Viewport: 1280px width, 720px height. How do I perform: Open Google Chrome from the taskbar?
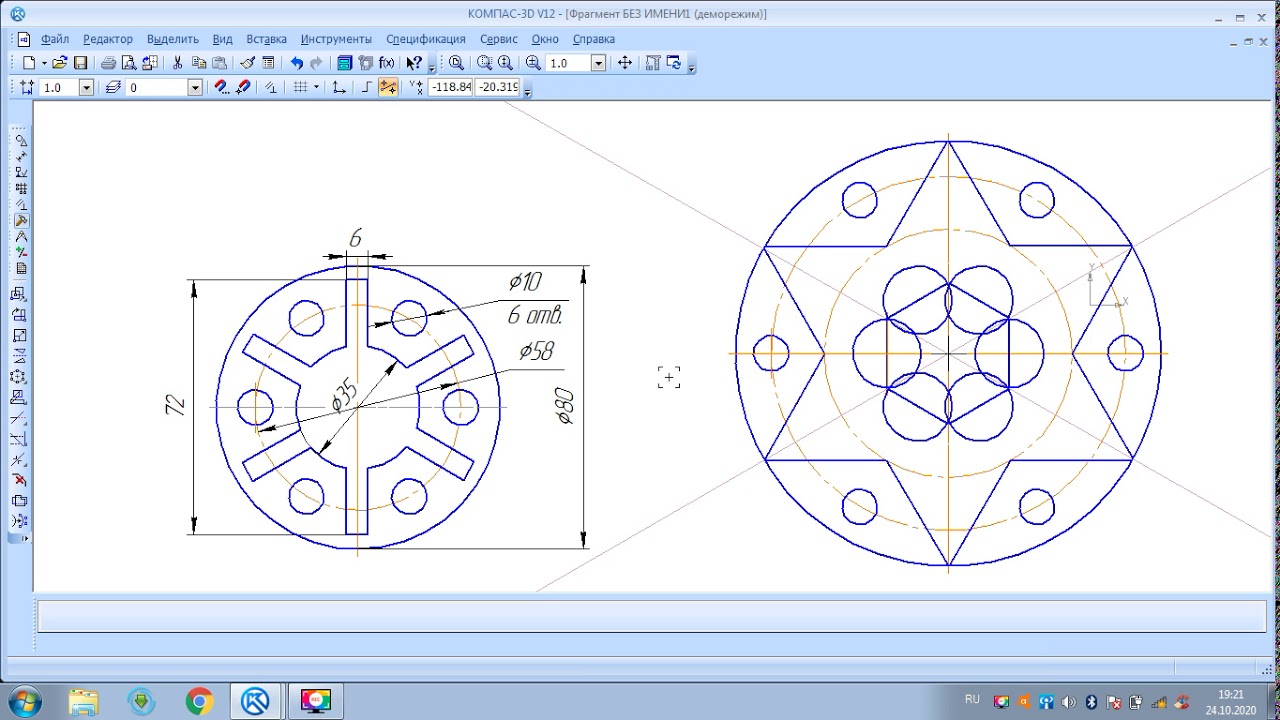pyautogui.click(x=199, y=702)
